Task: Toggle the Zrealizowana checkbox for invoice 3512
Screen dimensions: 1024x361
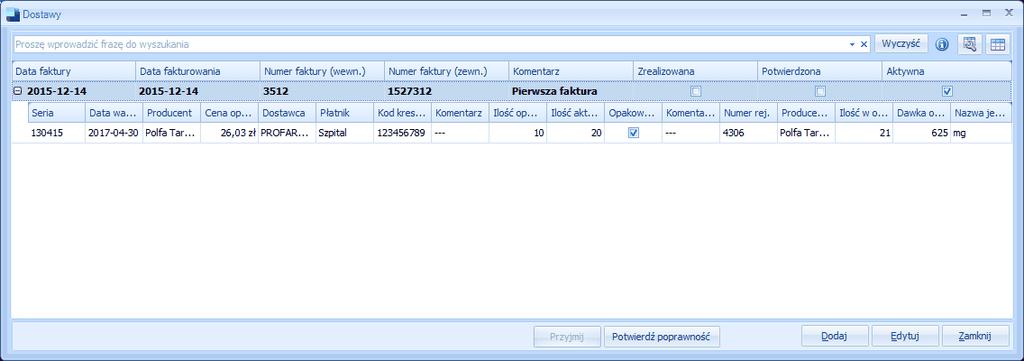Action: 696,91
